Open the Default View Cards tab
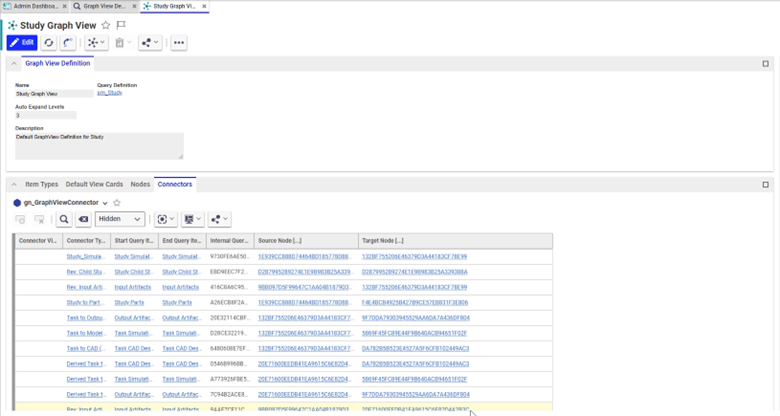The height and width of the screenshot is (416, 780). click(x=94, y=185)
